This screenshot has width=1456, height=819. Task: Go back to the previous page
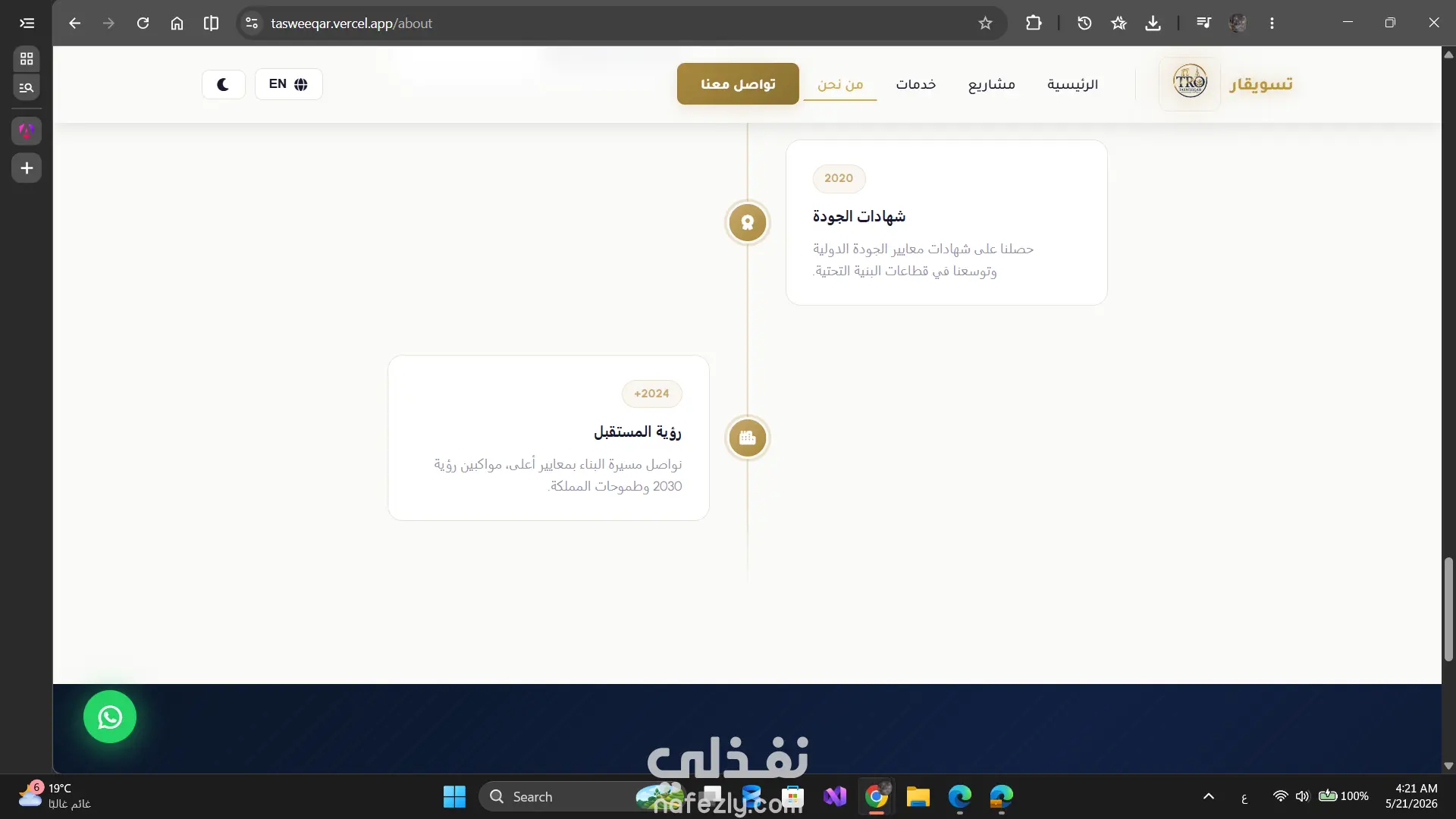74,23
